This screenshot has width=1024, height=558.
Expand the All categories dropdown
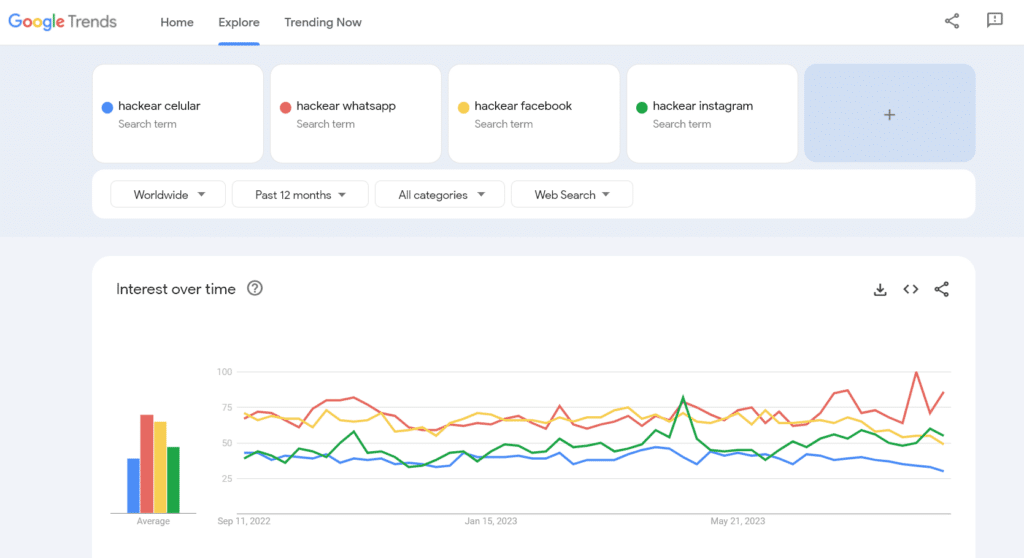pyautogui.click(x=440, y=195)
